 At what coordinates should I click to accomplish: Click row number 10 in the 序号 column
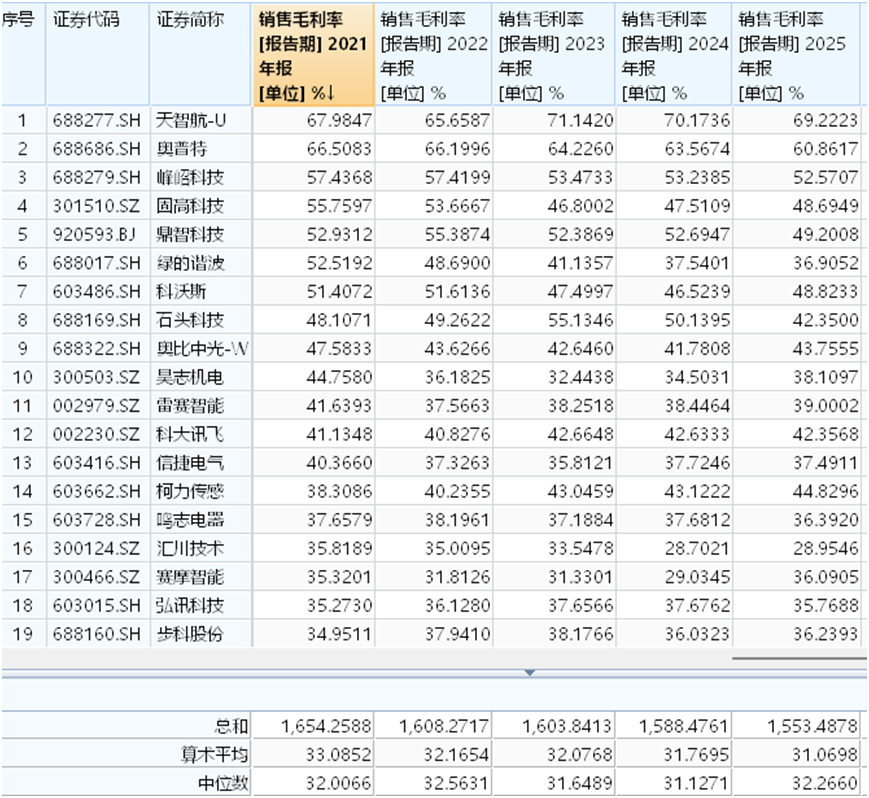tap(23, 377)
